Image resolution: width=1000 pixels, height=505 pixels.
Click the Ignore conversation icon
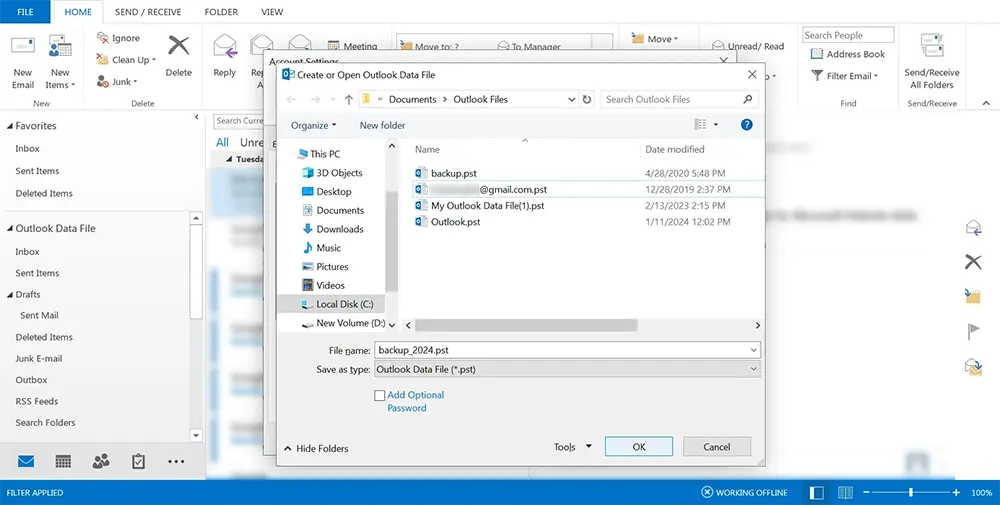point(103,38)
